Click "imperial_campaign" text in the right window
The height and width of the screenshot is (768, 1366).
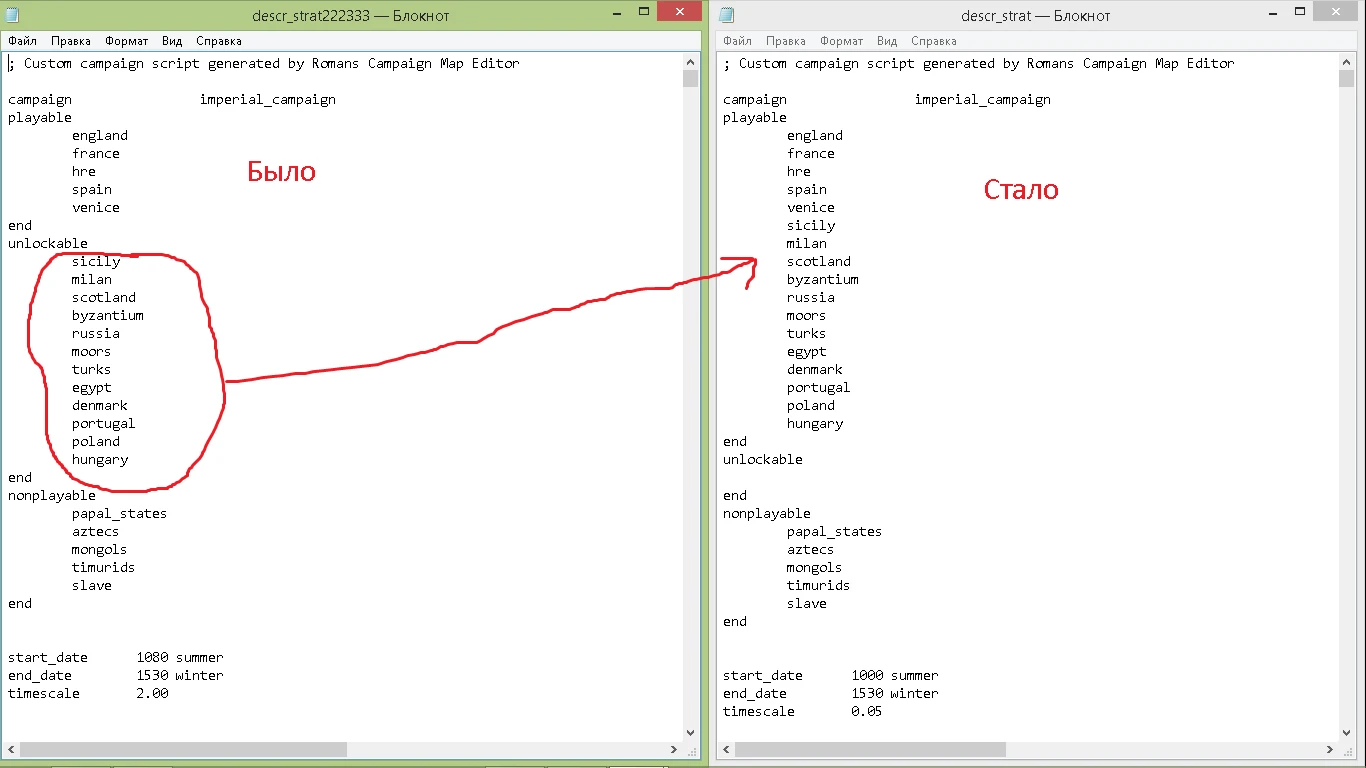pyautogui.click(x=983, y=99)
